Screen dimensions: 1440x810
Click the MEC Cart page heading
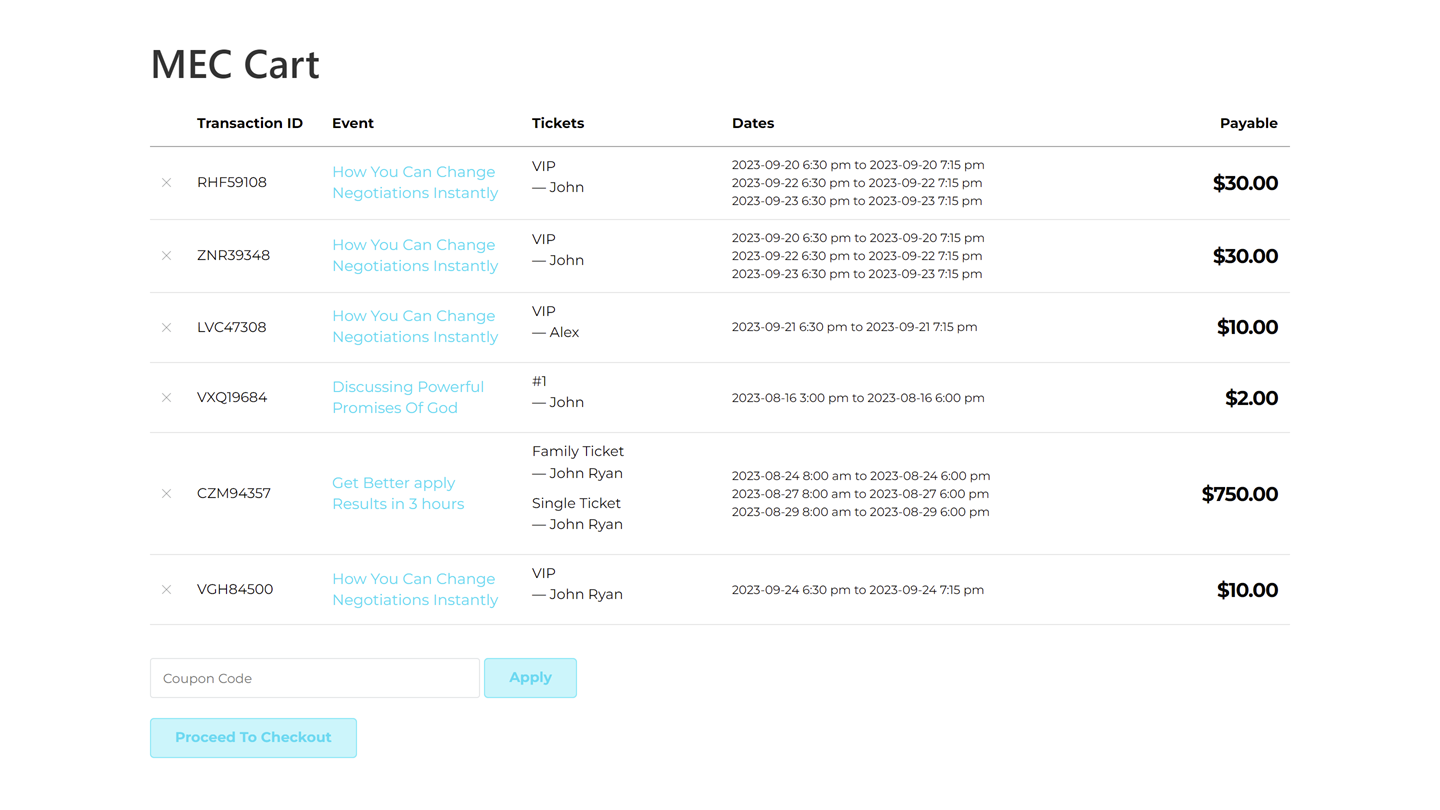(x=235, y=64)
